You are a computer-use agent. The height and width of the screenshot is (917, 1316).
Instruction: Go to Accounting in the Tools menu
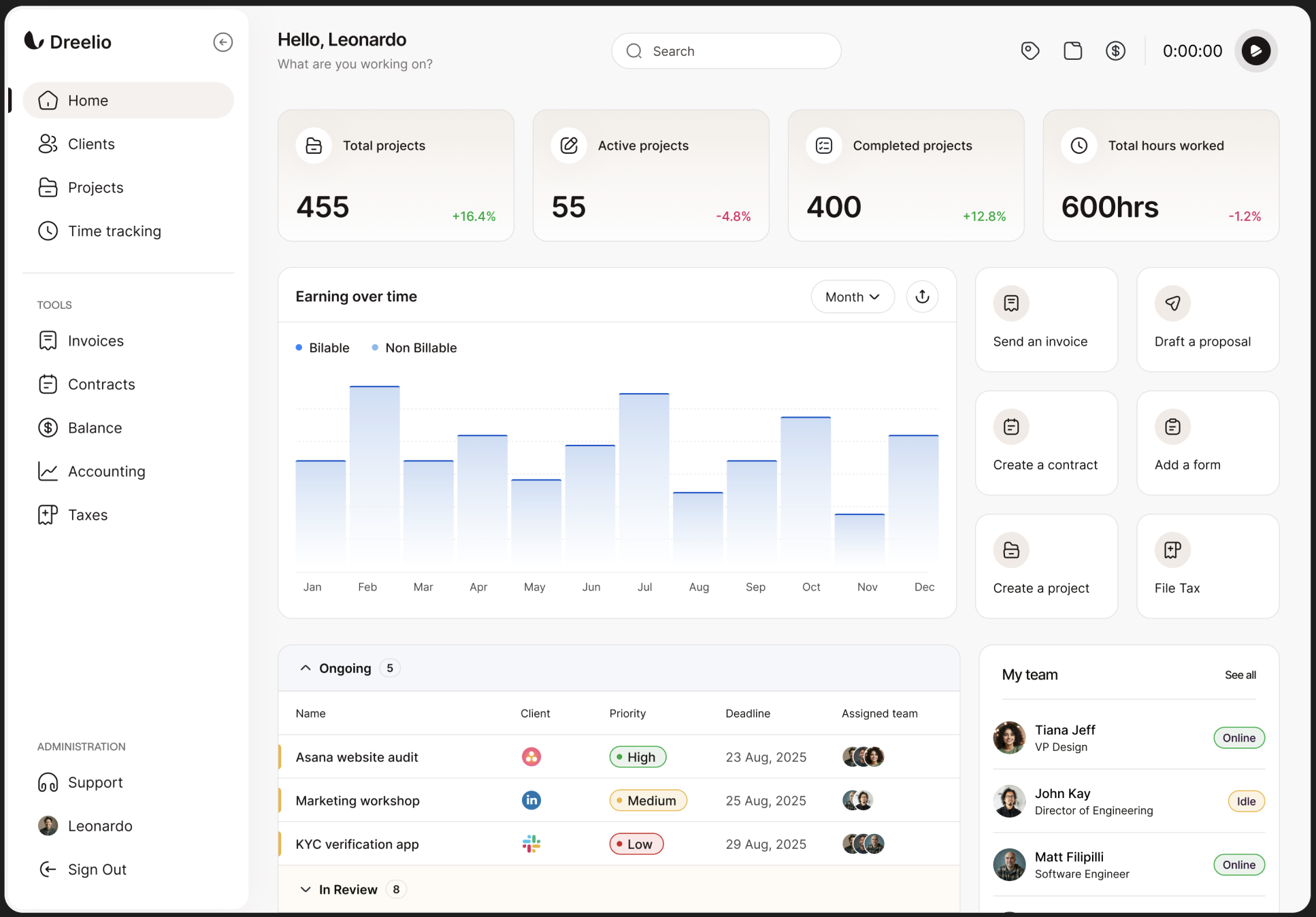click(x=106, y=471)
